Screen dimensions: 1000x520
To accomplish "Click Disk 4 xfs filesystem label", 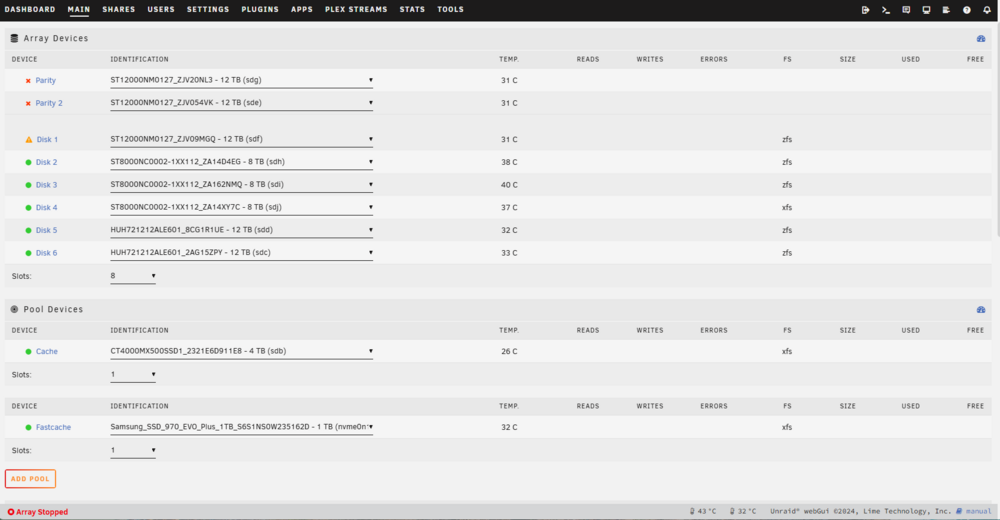I will pyautogui.click(x=787, y=207).
